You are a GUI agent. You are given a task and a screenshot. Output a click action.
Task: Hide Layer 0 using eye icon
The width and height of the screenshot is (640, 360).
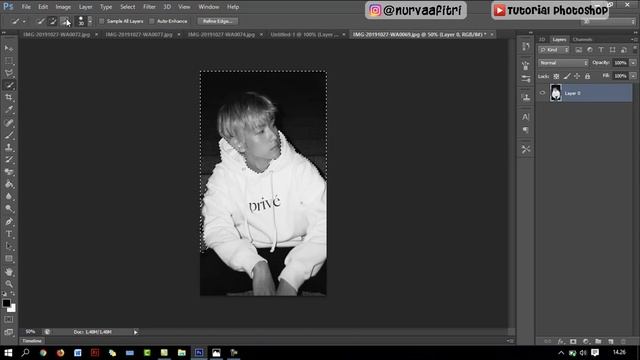pos(542,93)
